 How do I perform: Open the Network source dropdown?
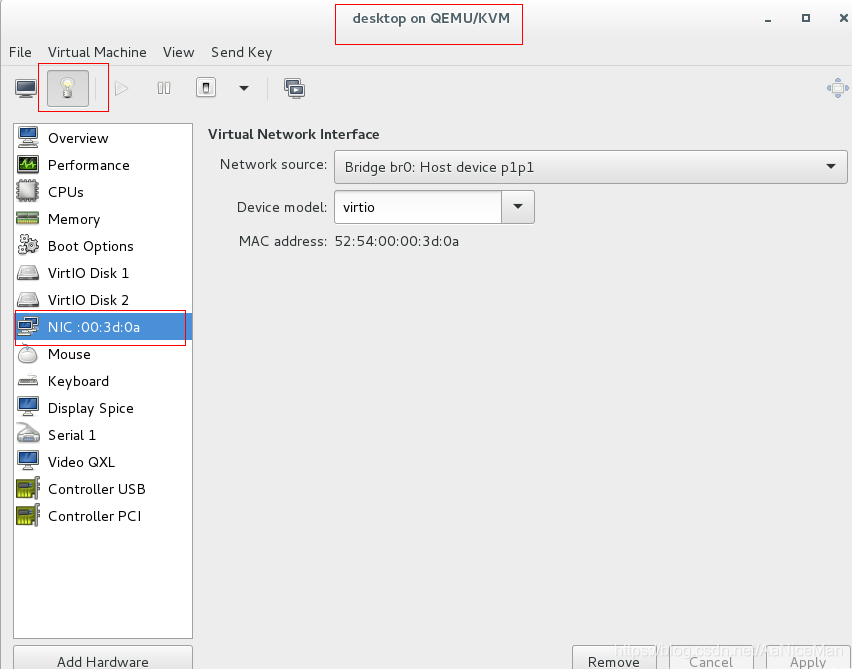[591, 167]
